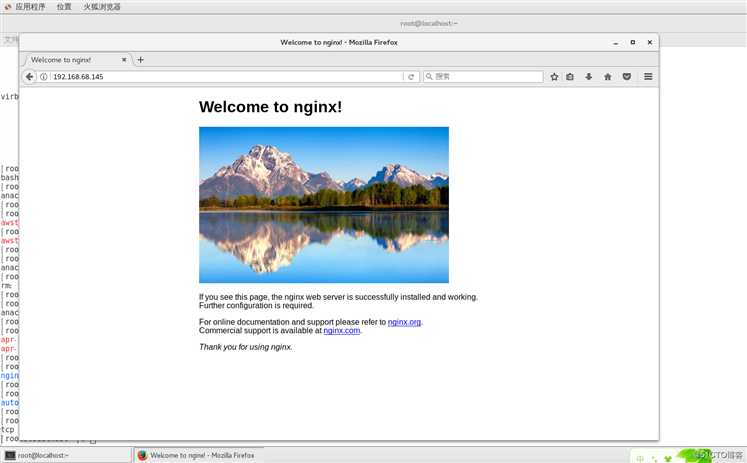This screenshot has width=747, height=463.
Task: Click the address bar showing 192.168.68.145
Action: (x=227, y=77)
